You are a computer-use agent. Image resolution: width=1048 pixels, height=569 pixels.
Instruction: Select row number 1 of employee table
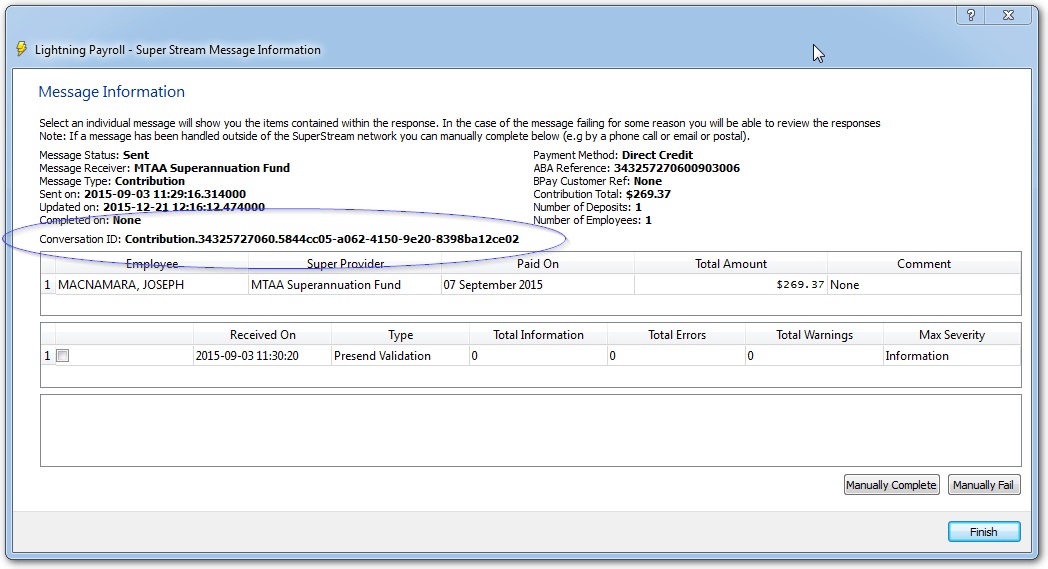click(47, 284)
